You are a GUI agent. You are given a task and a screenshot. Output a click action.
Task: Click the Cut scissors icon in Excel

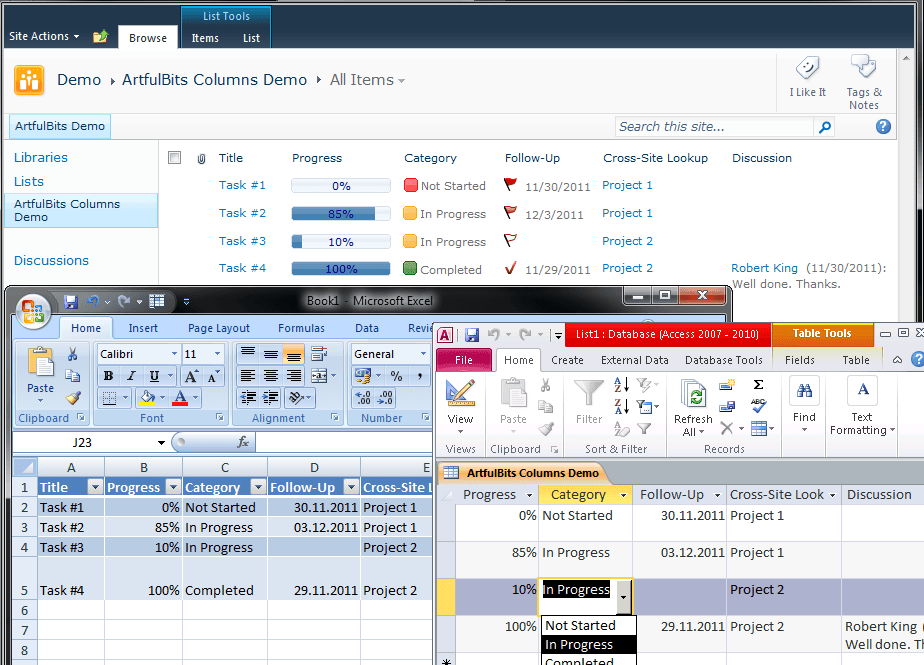(72, 354)
